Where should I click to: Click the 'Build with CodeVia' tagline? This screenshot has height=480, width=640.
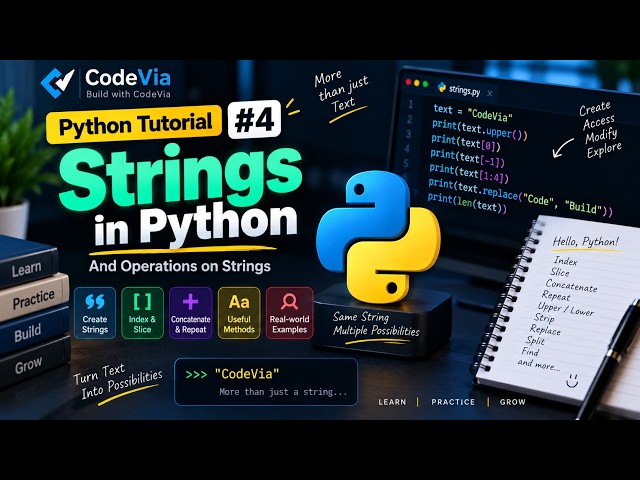pos(128,94)
